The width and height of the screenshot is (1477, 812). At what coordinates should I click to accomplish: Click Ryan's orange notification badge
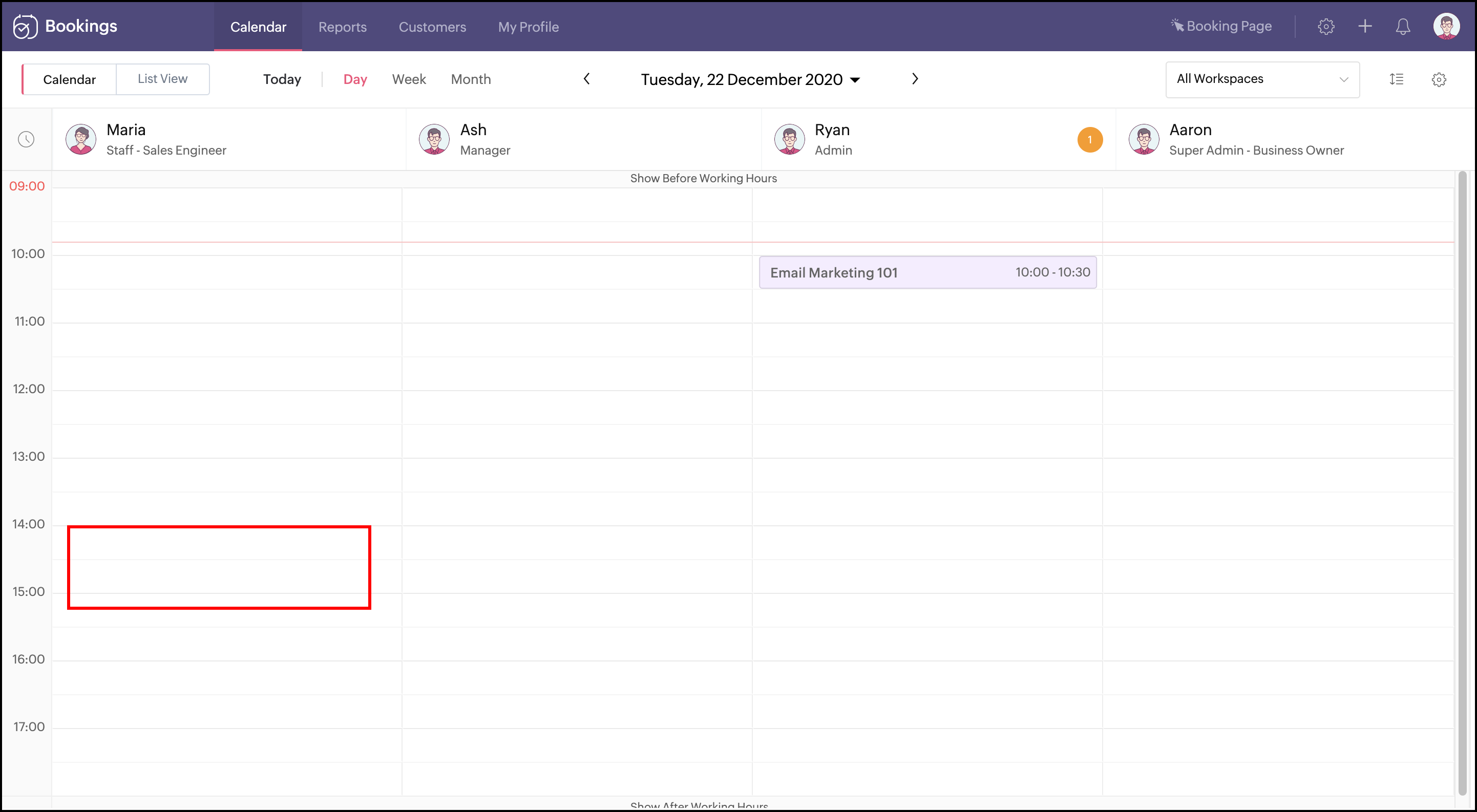1089,140
